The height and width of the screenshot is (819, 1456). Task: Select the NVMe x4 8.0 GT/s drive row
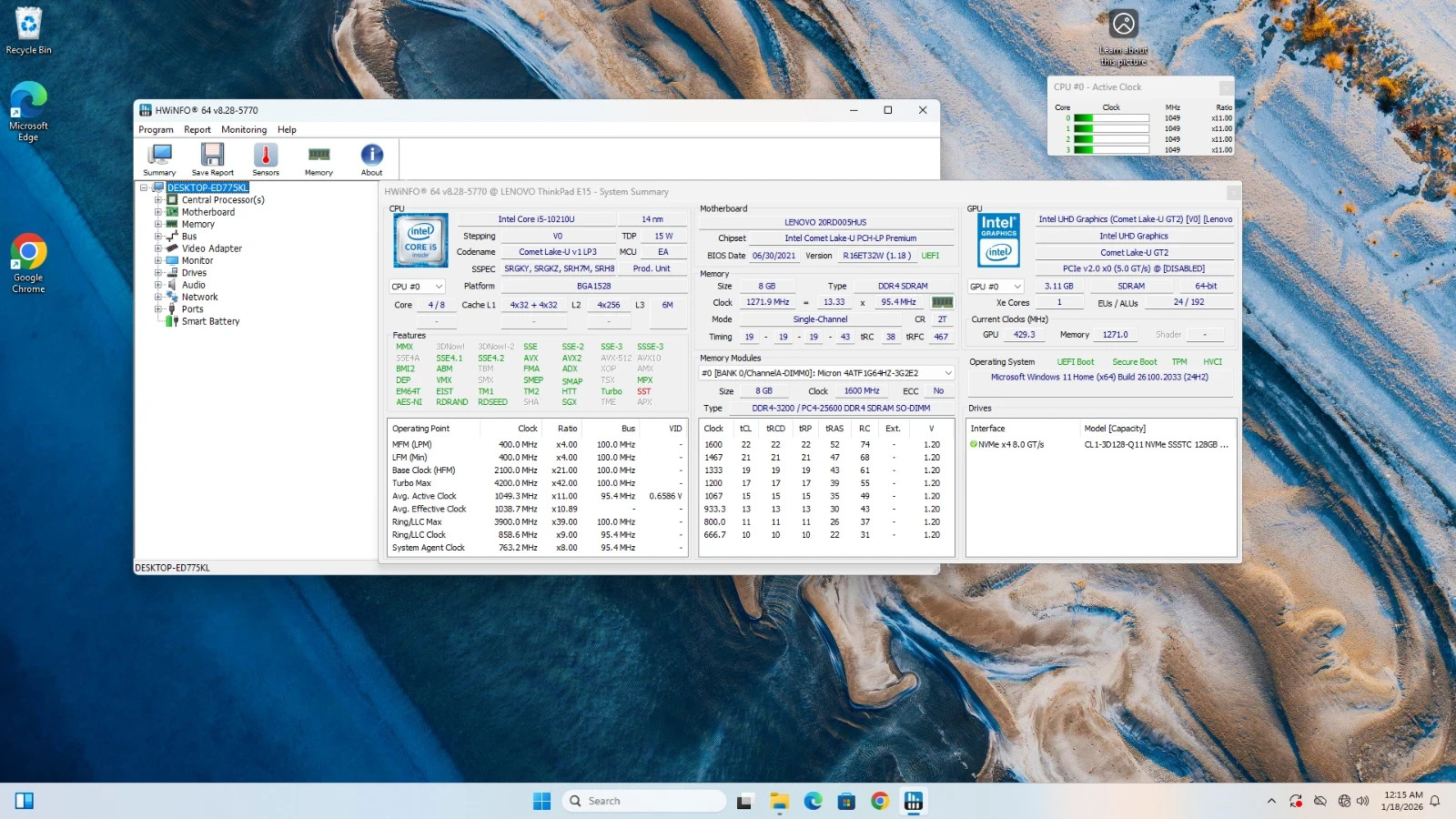click(1100, 445)
